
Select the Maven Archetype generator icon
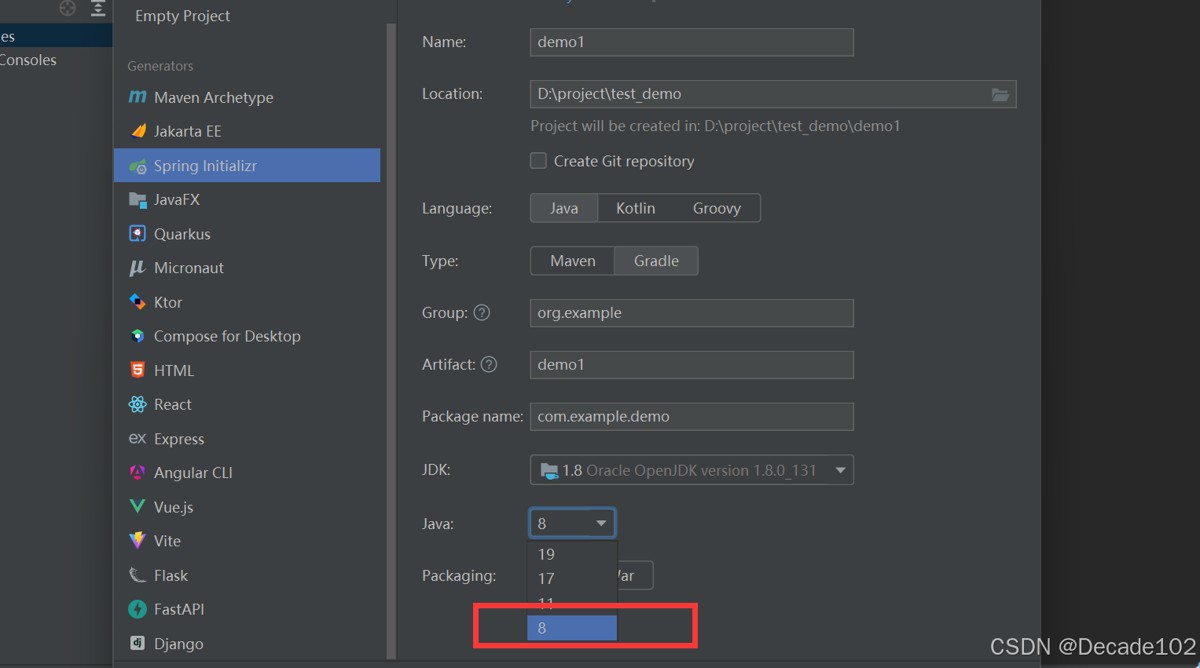click(x=138, y=97)
